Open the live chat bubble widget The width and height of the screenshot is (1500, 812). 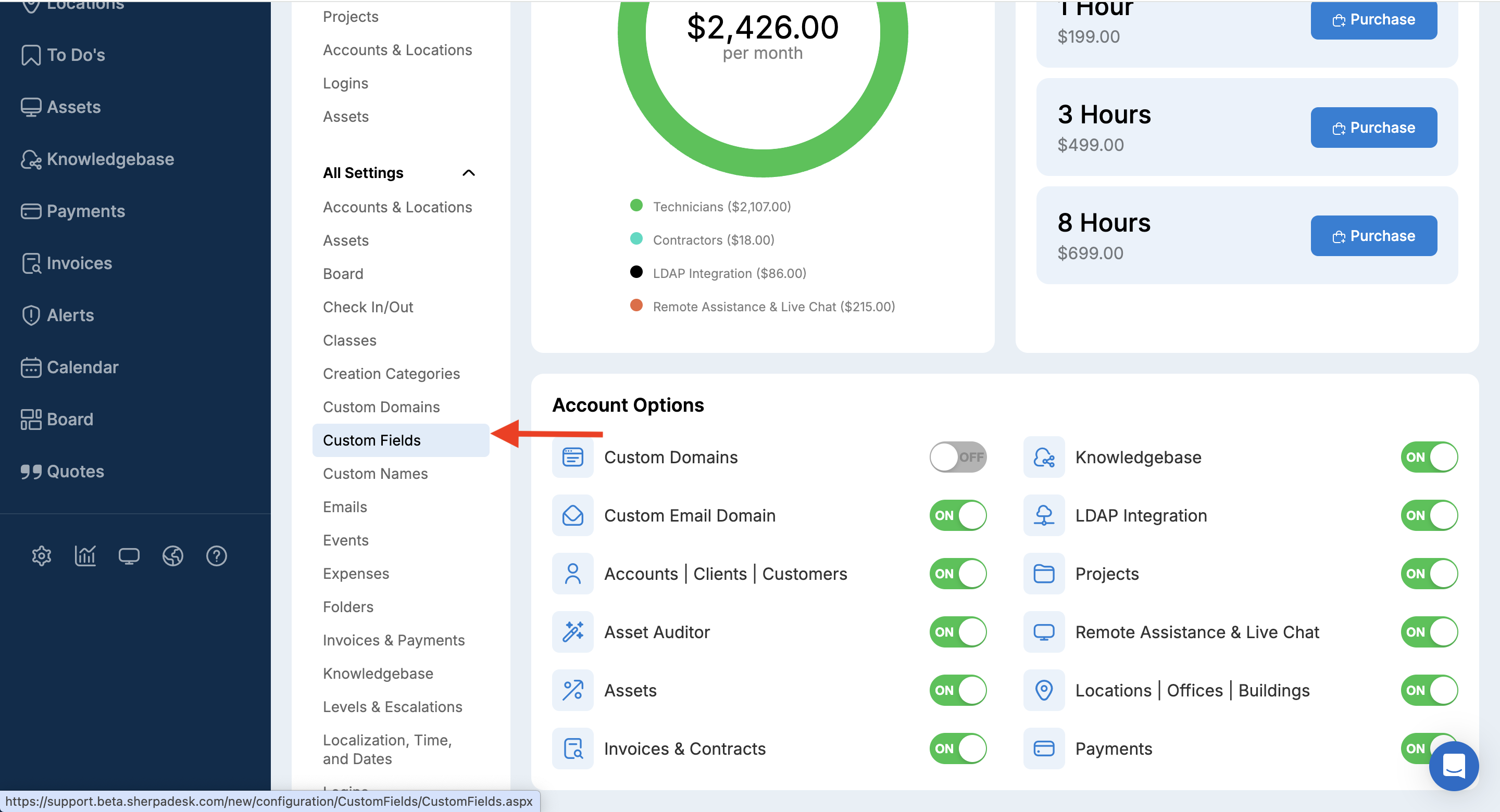[x=1454, y=766]
